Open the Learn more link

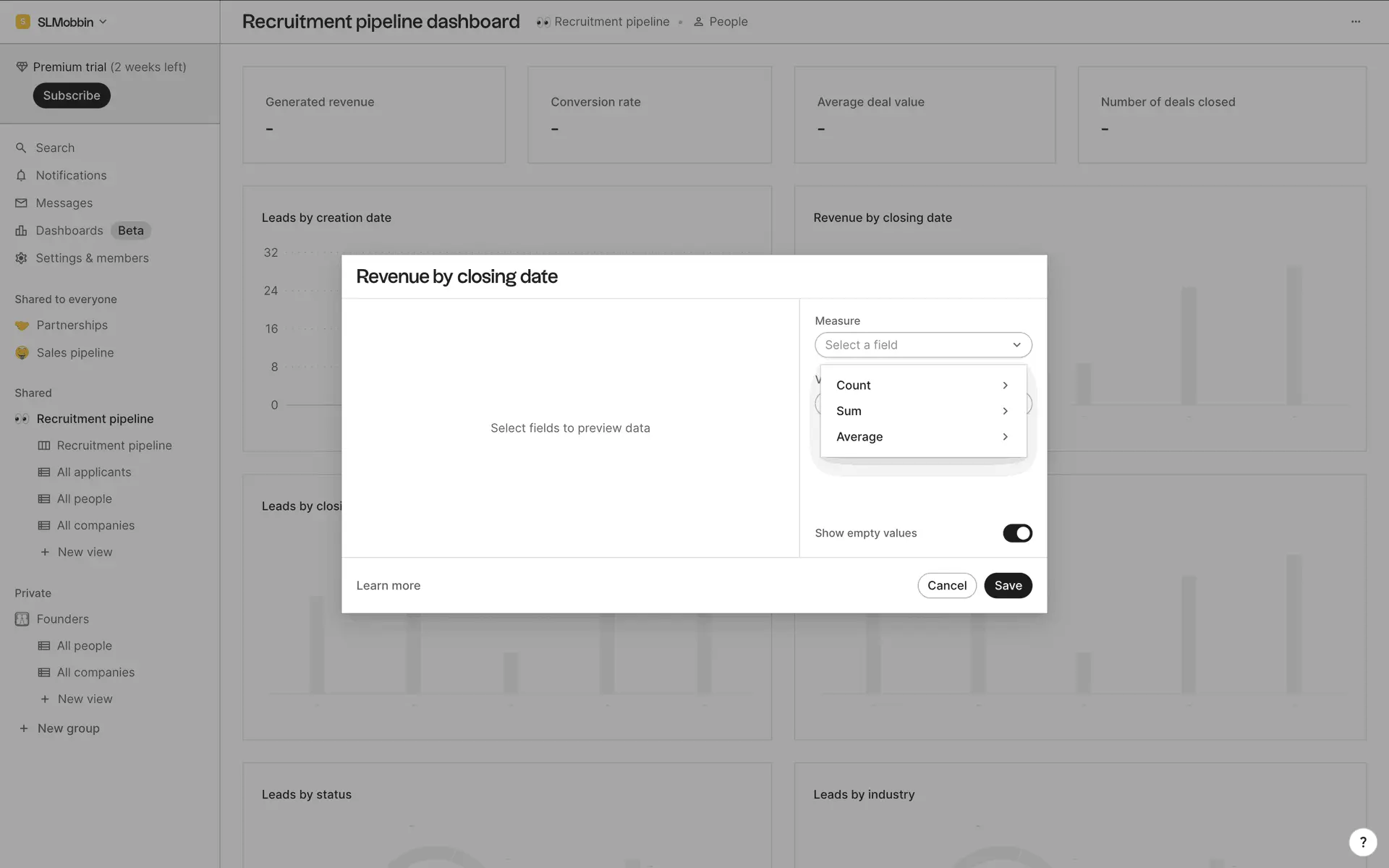[x=388, y=585]
